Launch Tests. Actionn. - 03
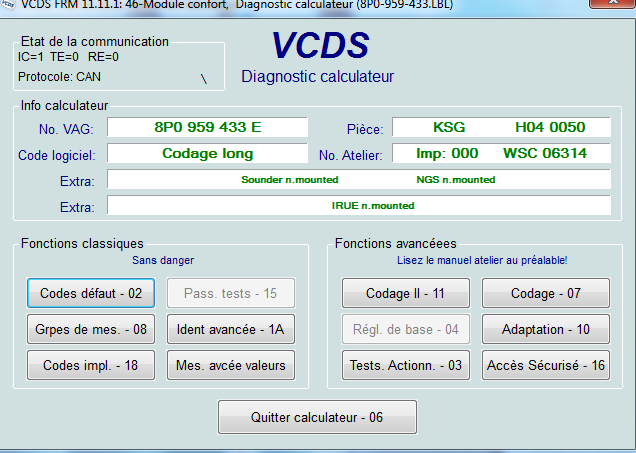 coord(406,365)
